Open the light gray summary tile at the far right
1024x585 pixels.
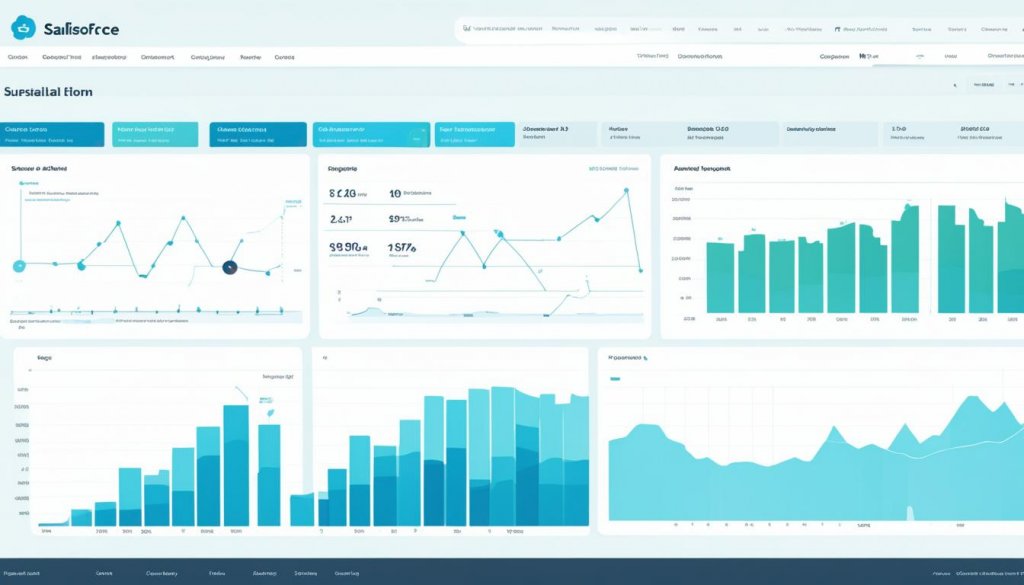pos(984,135)
